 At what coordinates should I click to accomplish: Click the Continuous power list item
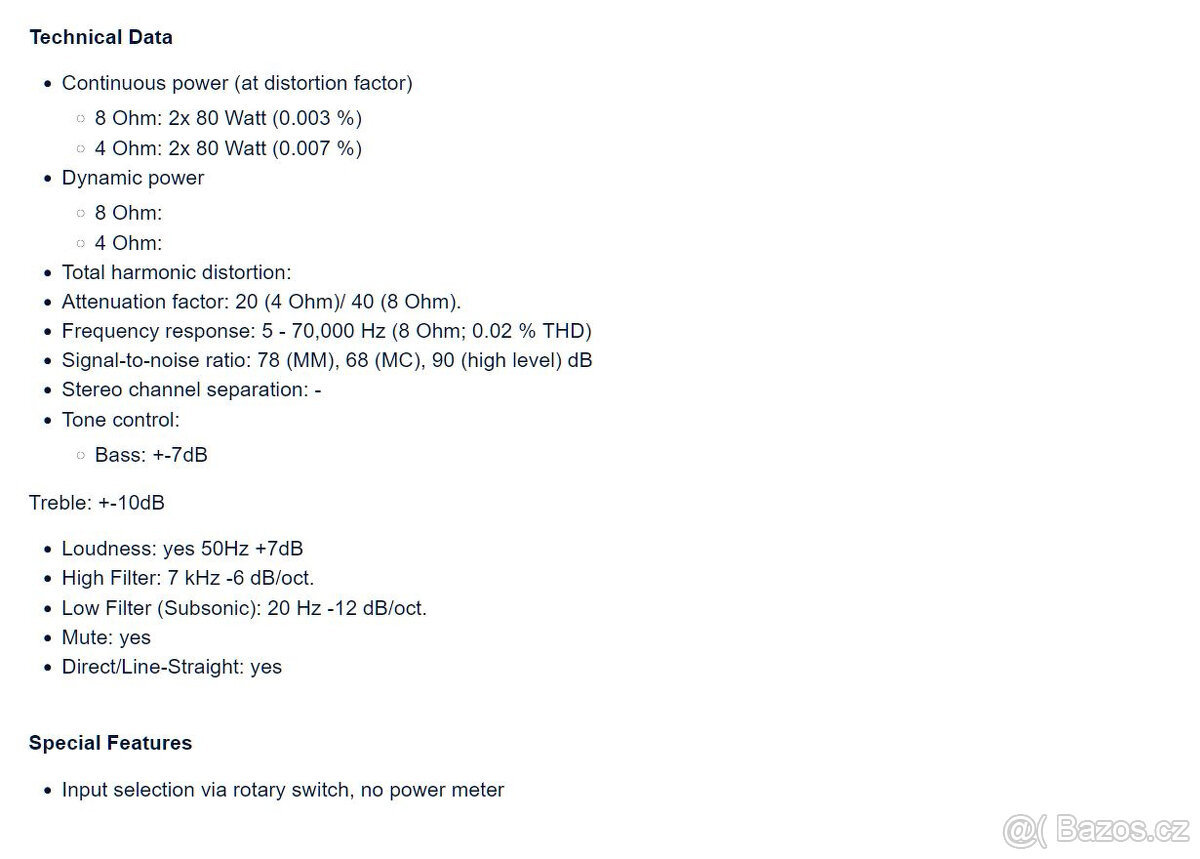click(237, 83)
